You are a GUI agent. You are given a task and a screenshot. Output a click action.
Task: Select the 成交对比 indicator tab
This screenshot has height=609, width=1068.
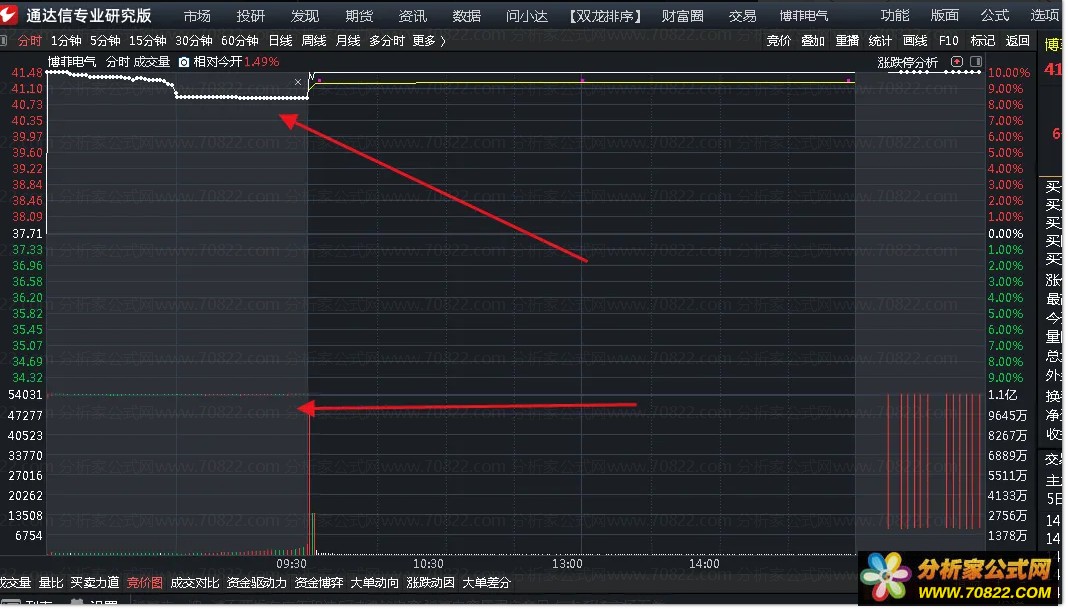click(x=195, y=583)
